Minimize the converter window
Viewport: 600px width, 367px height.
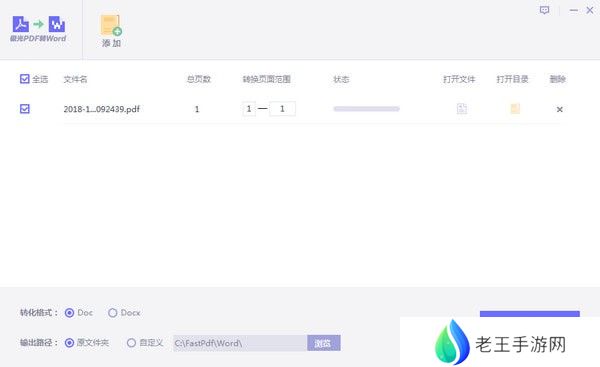click(573, 10)
